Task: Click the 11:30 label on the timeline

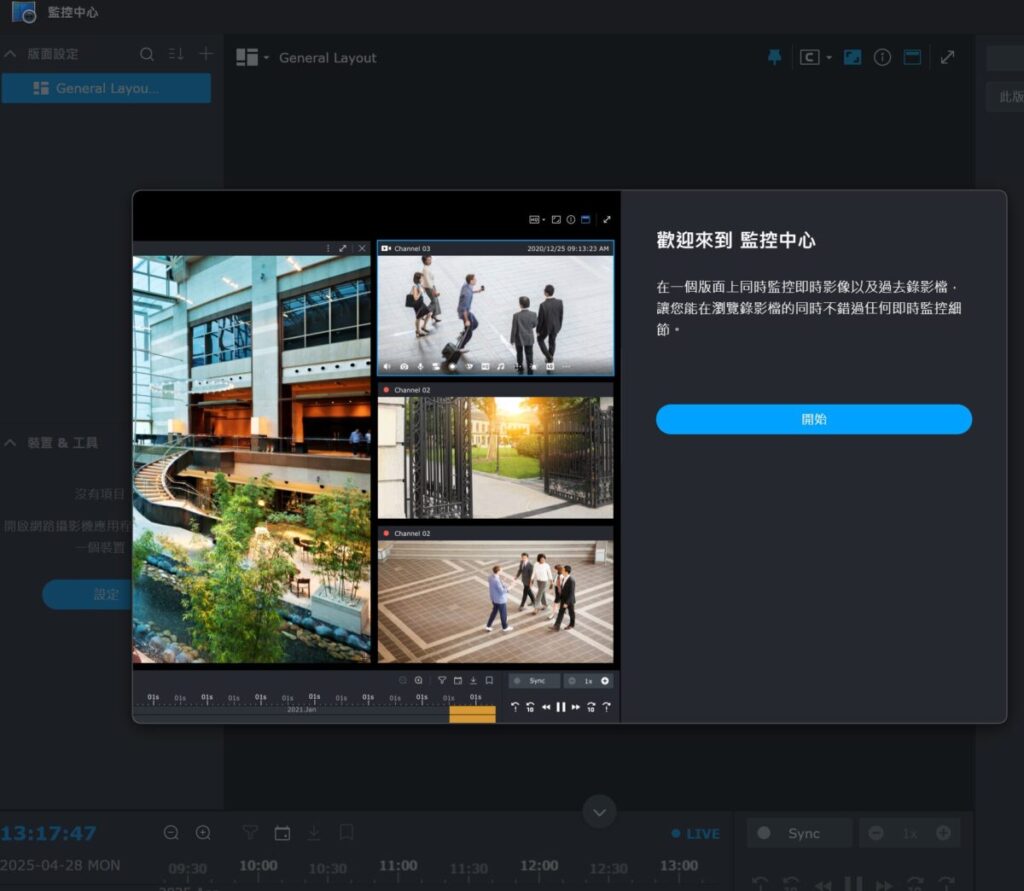Action: pyautogui.click(x=469, y=869)
